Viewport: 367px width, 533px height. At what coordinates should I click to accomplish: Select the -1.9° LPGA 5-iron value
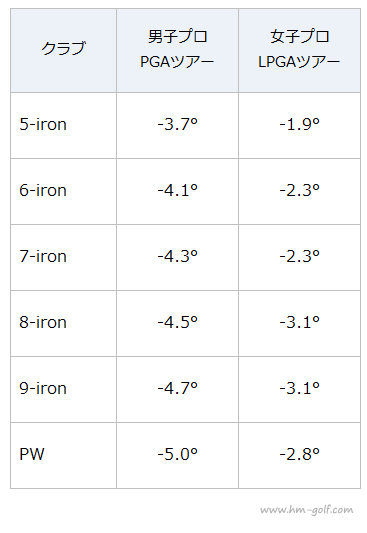pyautogui.click(x=299, y=124)
